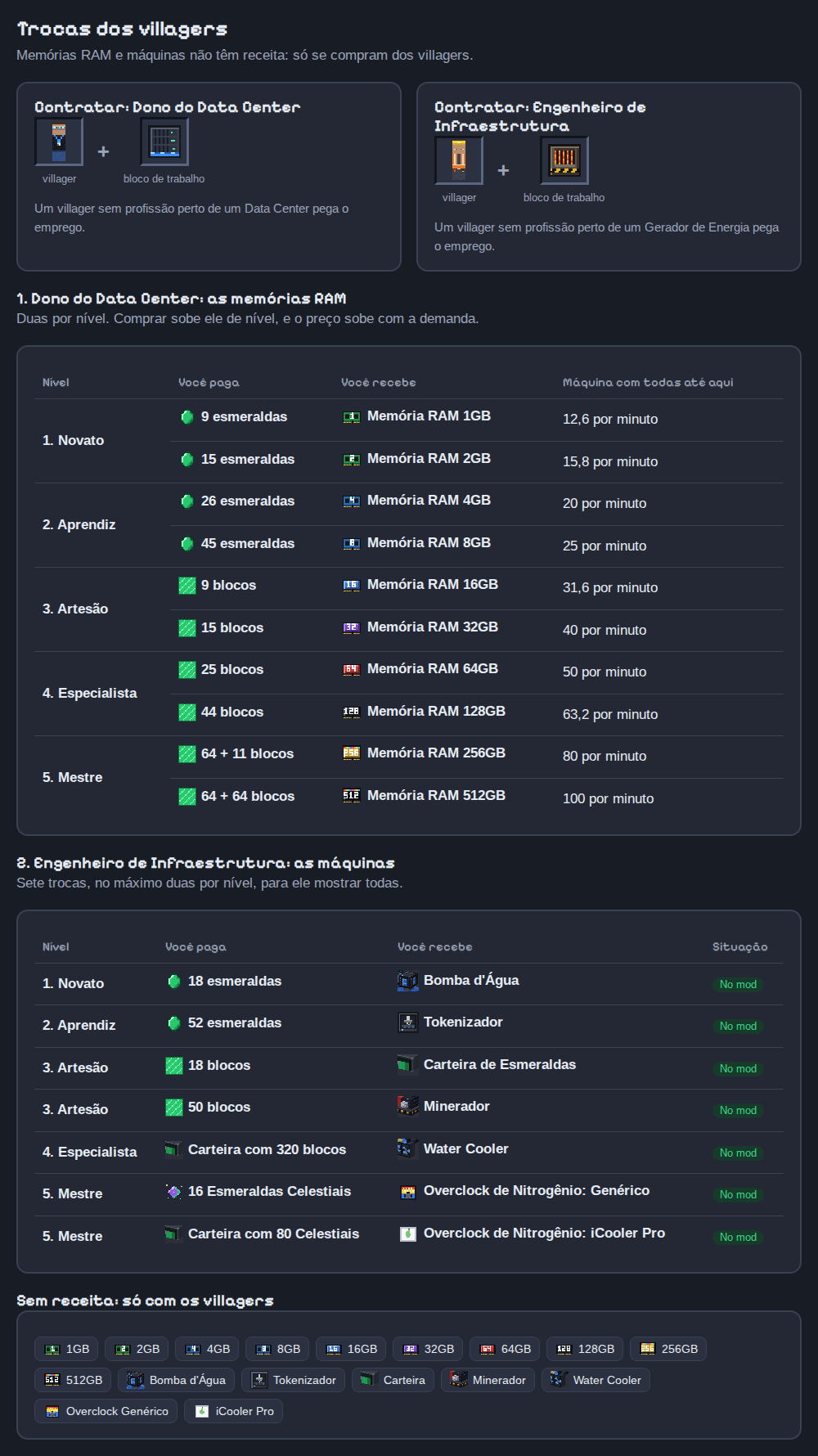Choose the Overclock Genérico chip
818x1456 pixels.
106,1411
